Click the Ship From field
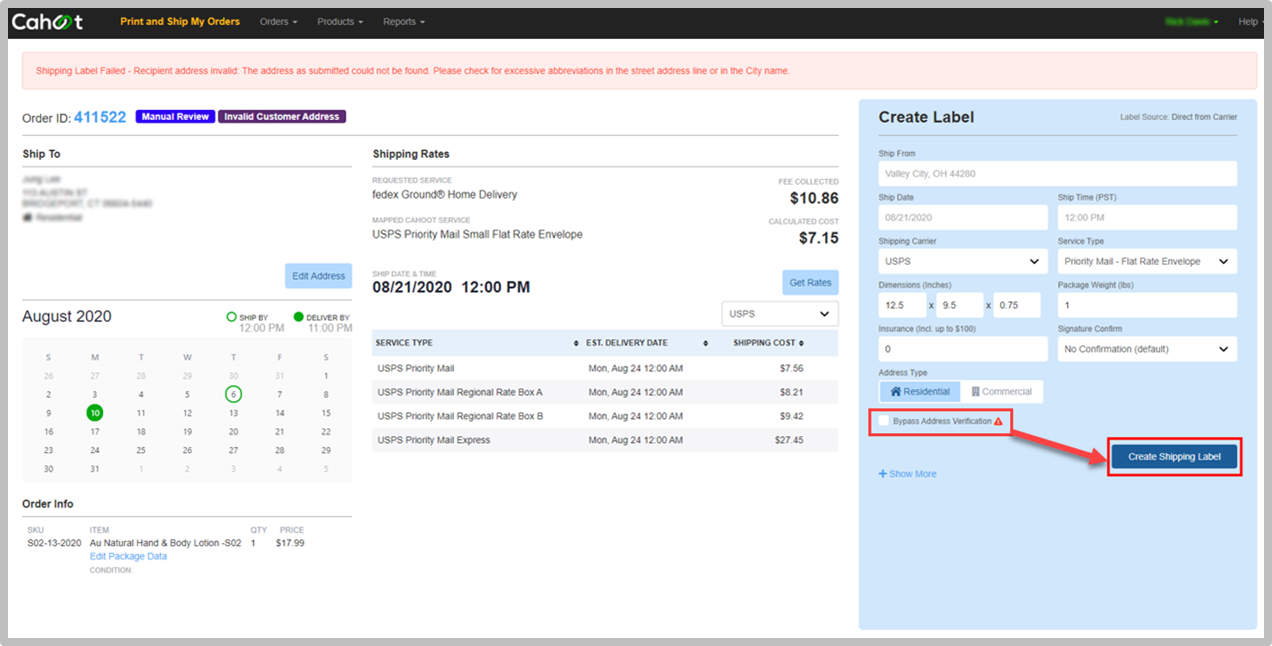The height and width of the screenshot is (646, 1272). [x=1058, y=174]
